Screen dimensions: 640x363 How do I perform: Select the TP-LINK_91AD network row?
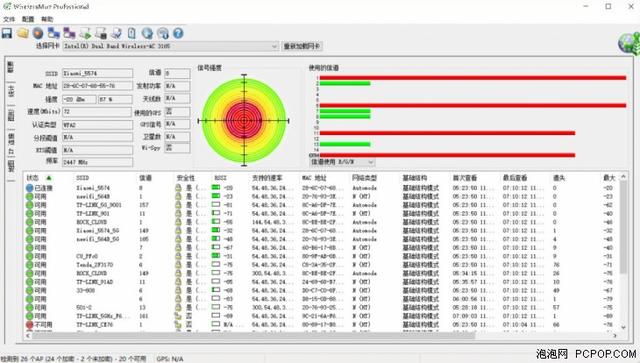click(x=322, y=282)
